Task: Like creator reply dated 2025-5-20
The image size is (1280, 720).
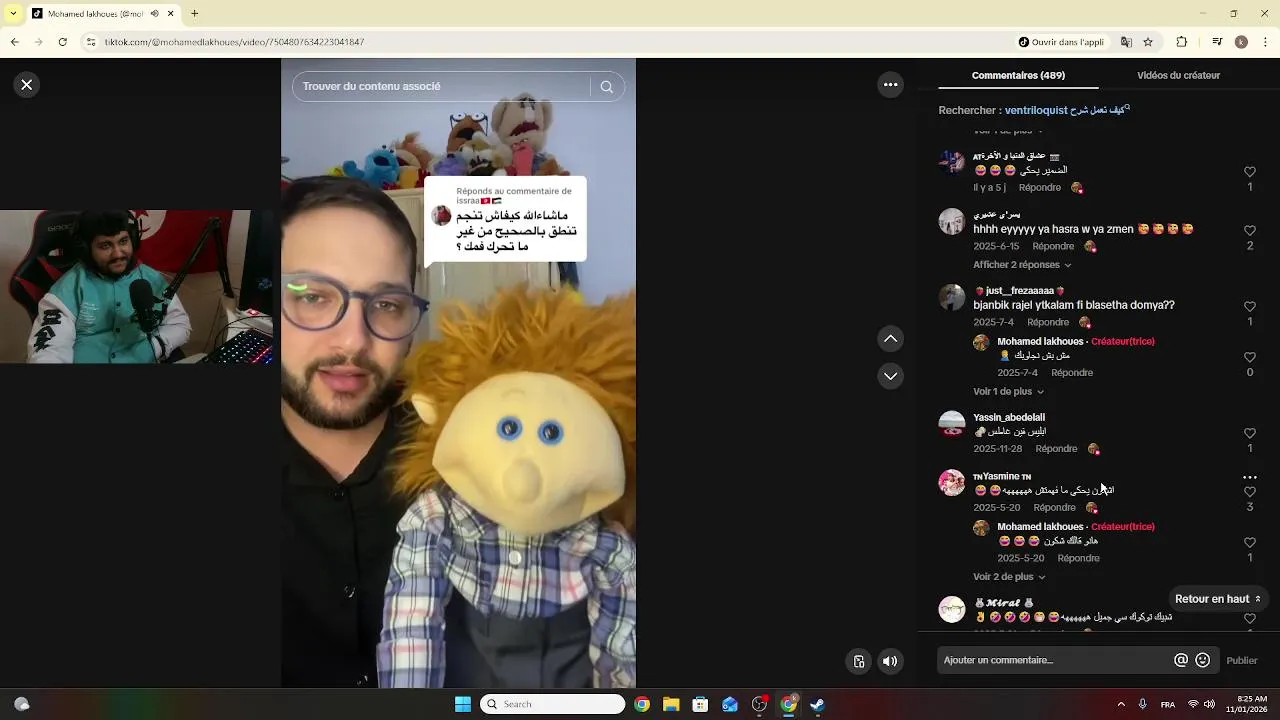Action: click(1250, 543)
